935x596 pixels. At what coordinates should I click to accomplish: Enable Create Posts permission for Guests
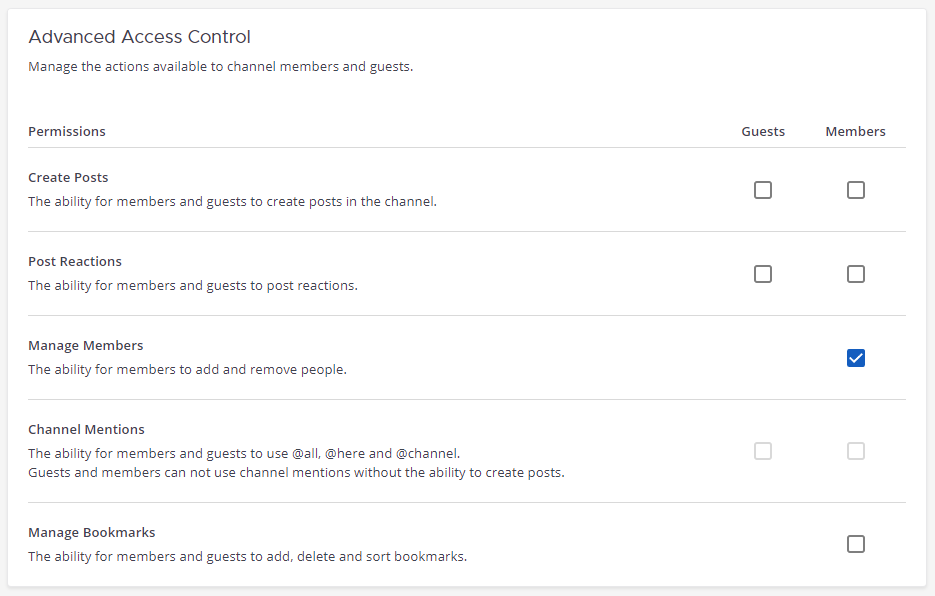coord(763,189)
